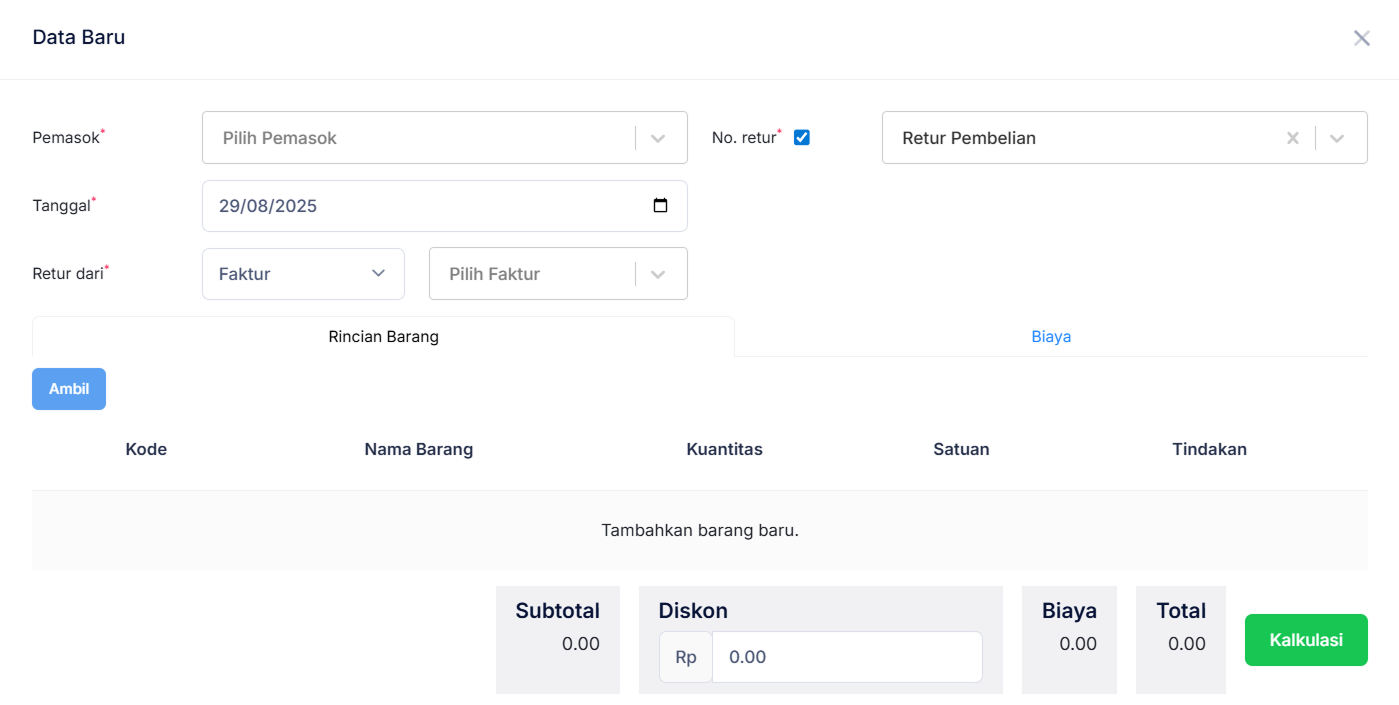Screen dimensions: 1399x705
Task: Focus the Diskon amount input field
Action: (x=846, y=657)
